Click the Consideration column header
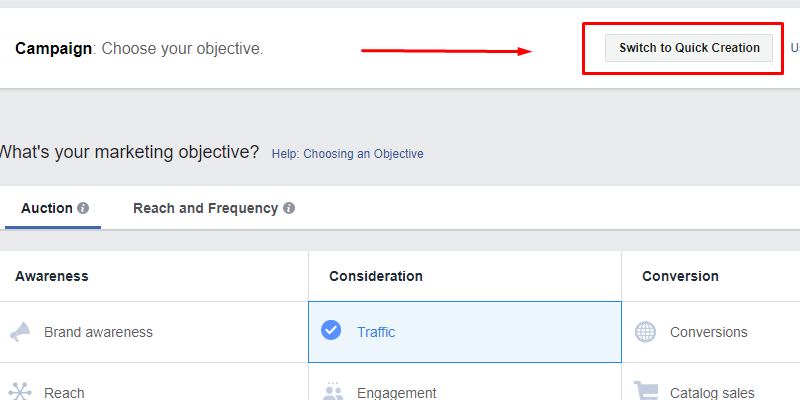Viewport: 800px width, 400px height. [x=376, y=276]
